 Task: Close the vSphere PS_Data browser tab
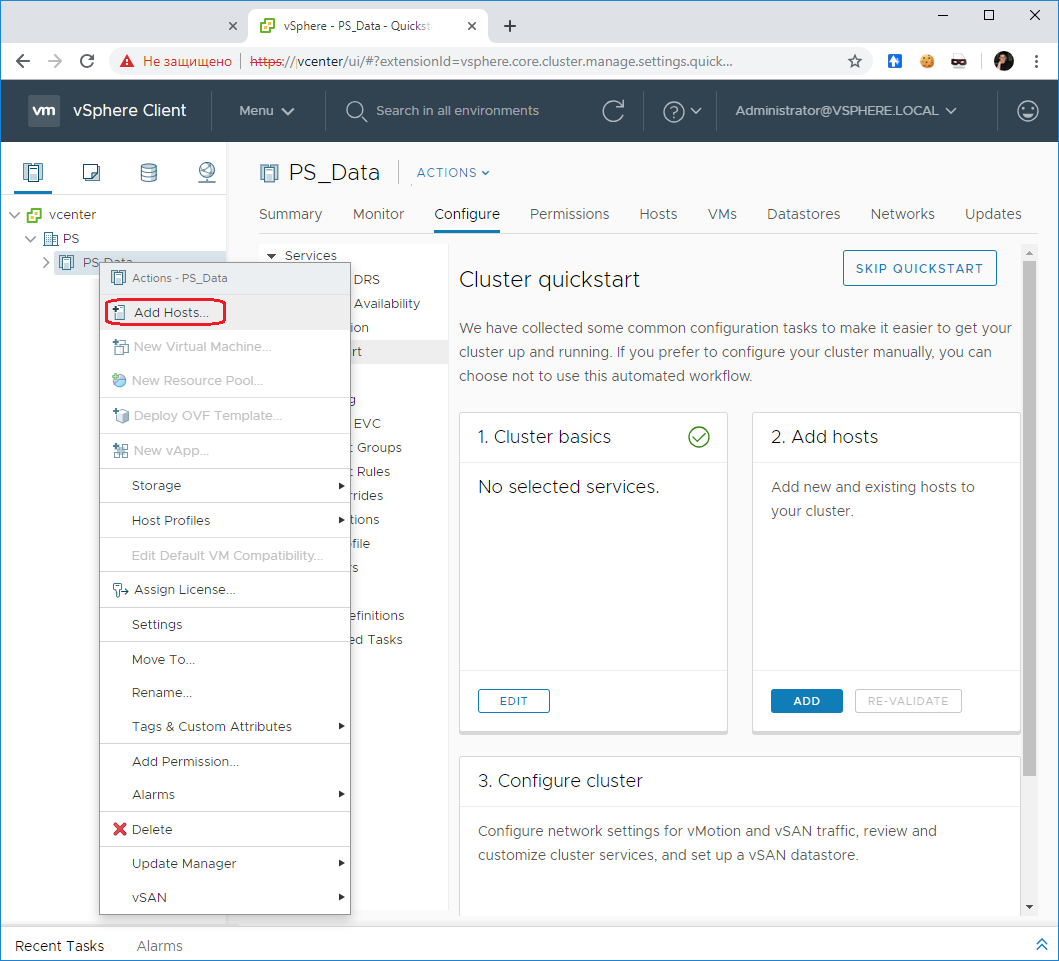point(472,26)
